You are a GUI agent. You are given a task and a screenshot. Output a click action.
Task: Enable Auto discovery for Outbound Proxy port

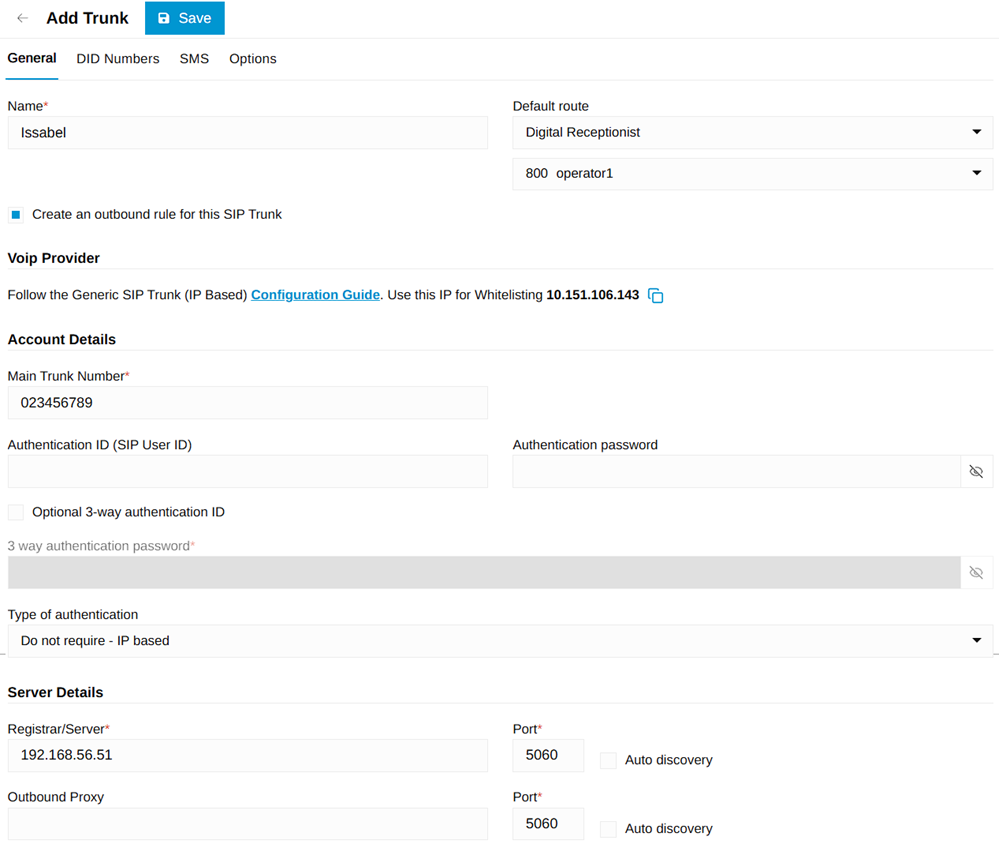tap(608, 829)
